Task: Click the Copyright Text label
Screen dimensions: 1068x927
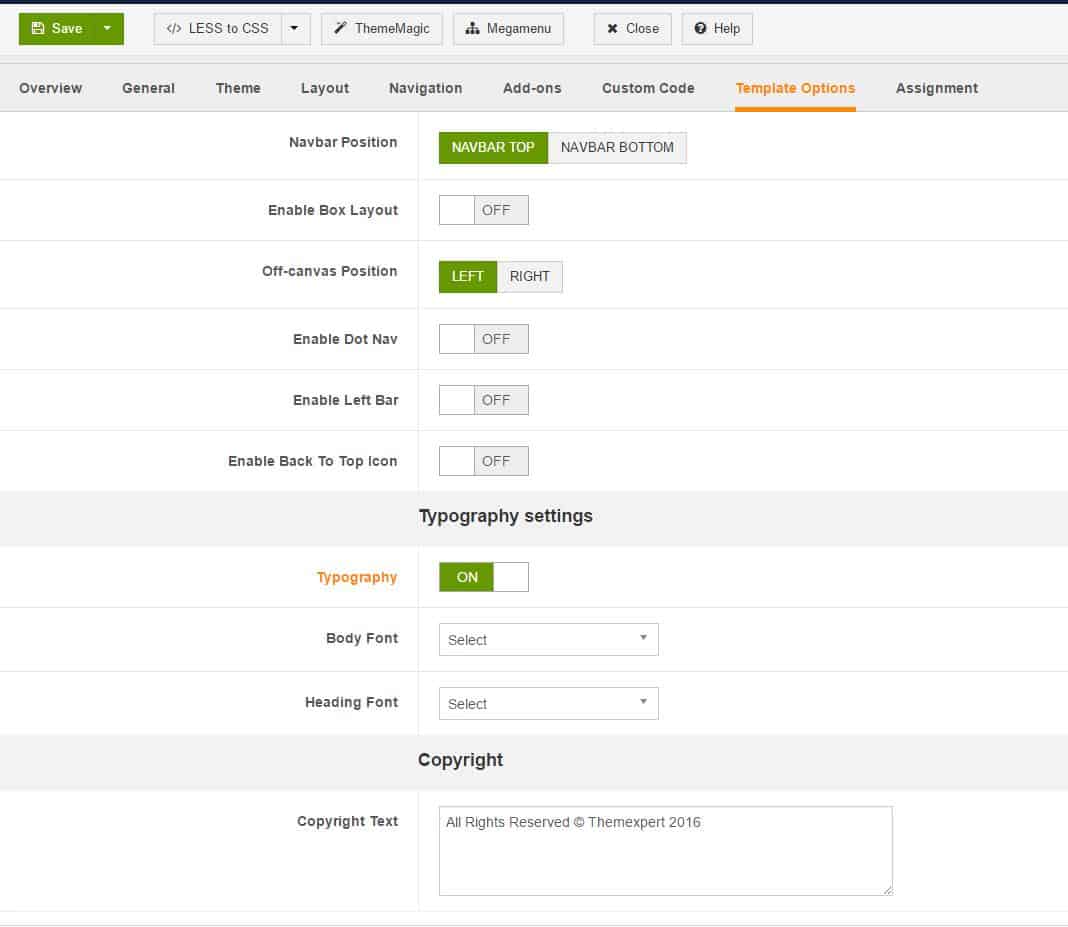Action: click(x=347, y=821)
